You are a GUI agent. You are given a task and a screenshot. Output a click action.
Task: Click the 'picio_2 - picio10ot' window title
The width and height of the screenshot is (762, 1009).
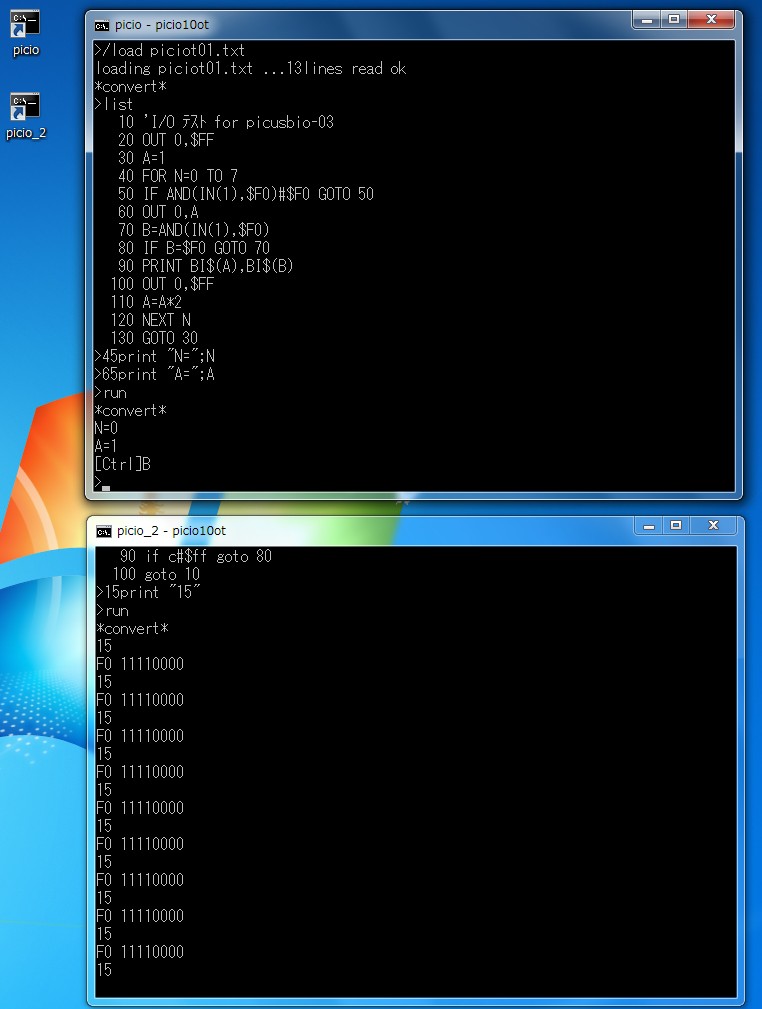click(x=171, y=531)
